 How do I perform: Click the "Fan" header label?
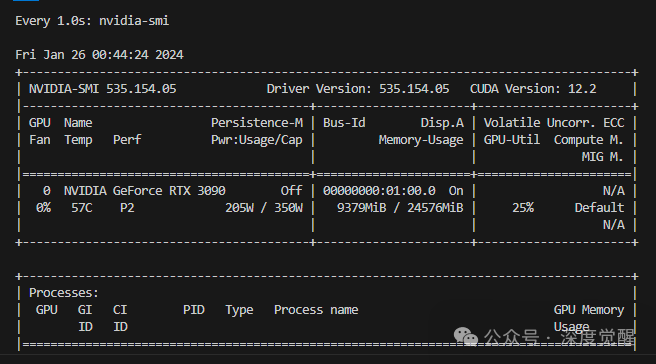coord(39,140)
